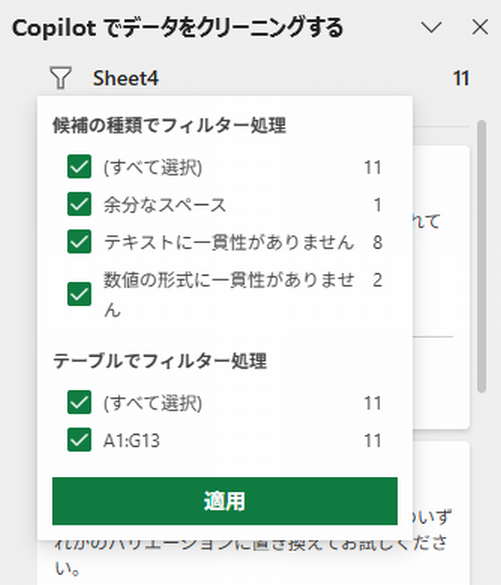Image resolution: width=501 pixels, height=585 pixels.
Task: Click the Copilot でデータをクリーニングする pane title
Action: coord(178,28)
